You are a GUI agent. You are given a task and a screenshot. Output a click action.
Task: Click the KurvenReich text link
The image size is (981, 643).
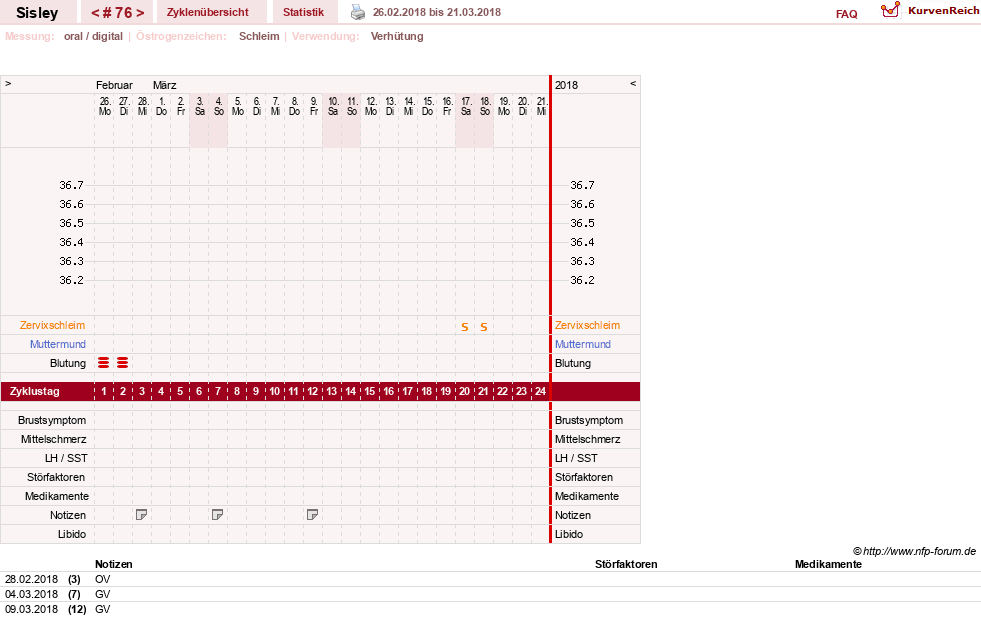coord(943,11)
